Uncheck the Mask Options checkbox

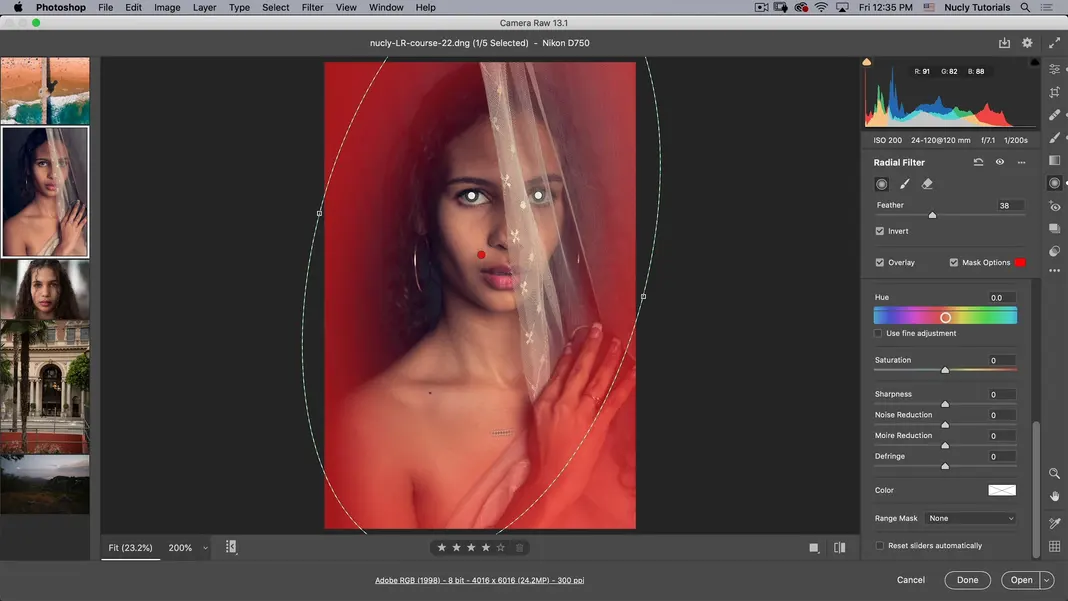[x=954, y=262]
